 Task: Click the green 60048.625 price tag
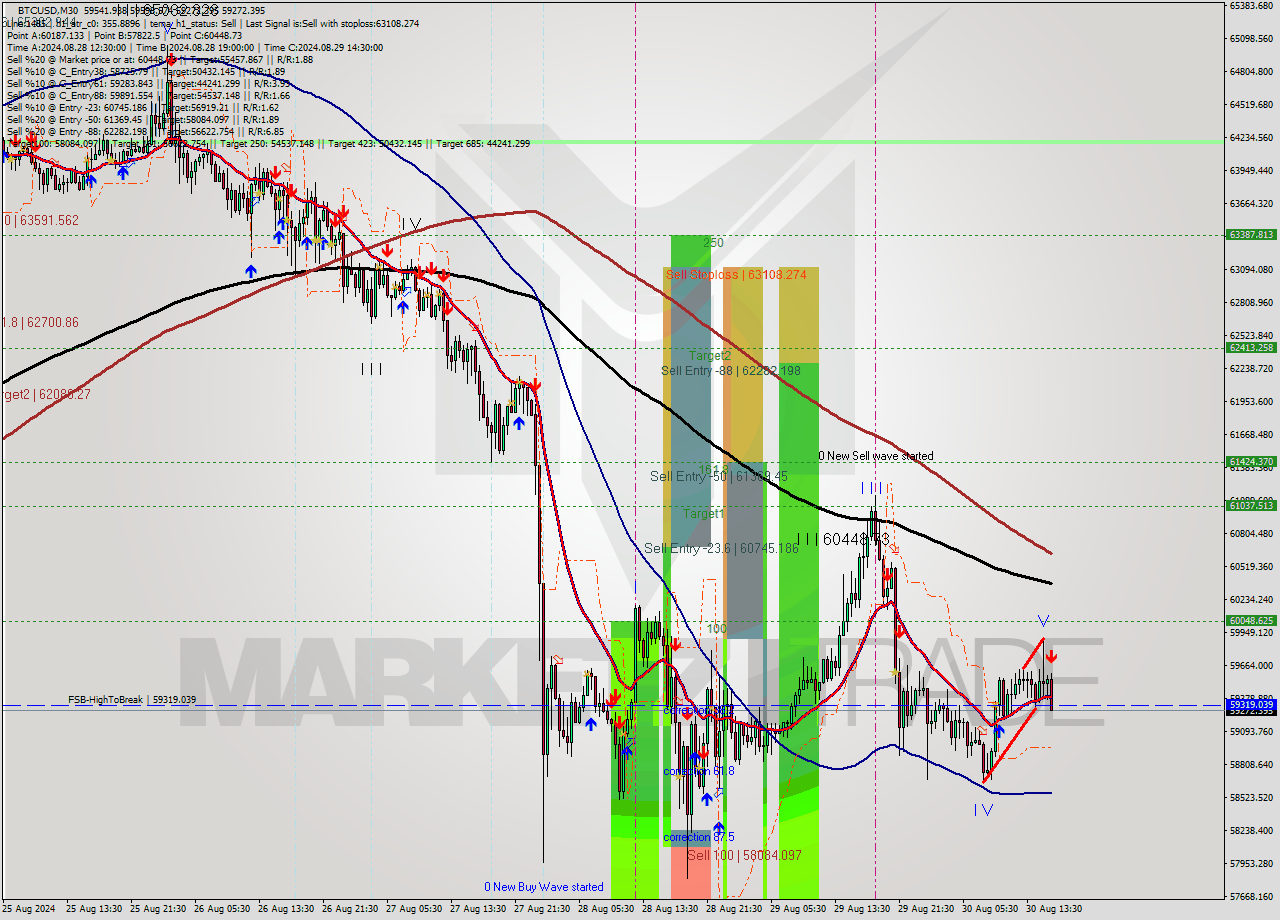(x=1250, y=621)
